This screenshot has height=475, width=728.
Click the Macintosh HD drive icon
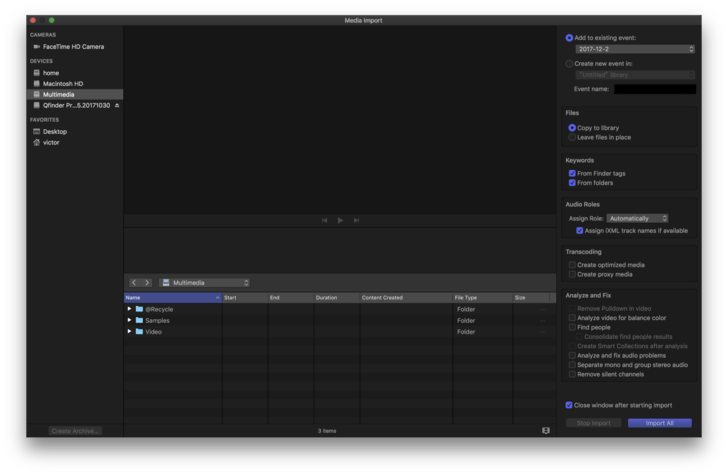(x=37, y=83)
